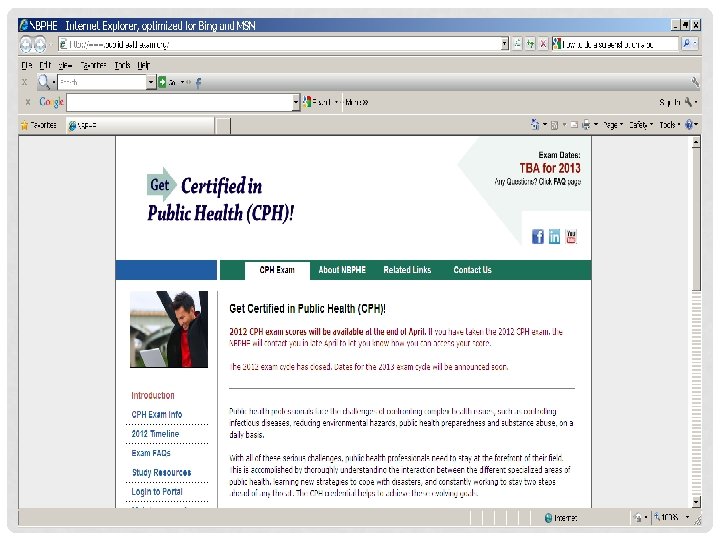Open the search toolbar wrench options at right
The width and height of the screenshot is (720, 540).
[695, 82]
